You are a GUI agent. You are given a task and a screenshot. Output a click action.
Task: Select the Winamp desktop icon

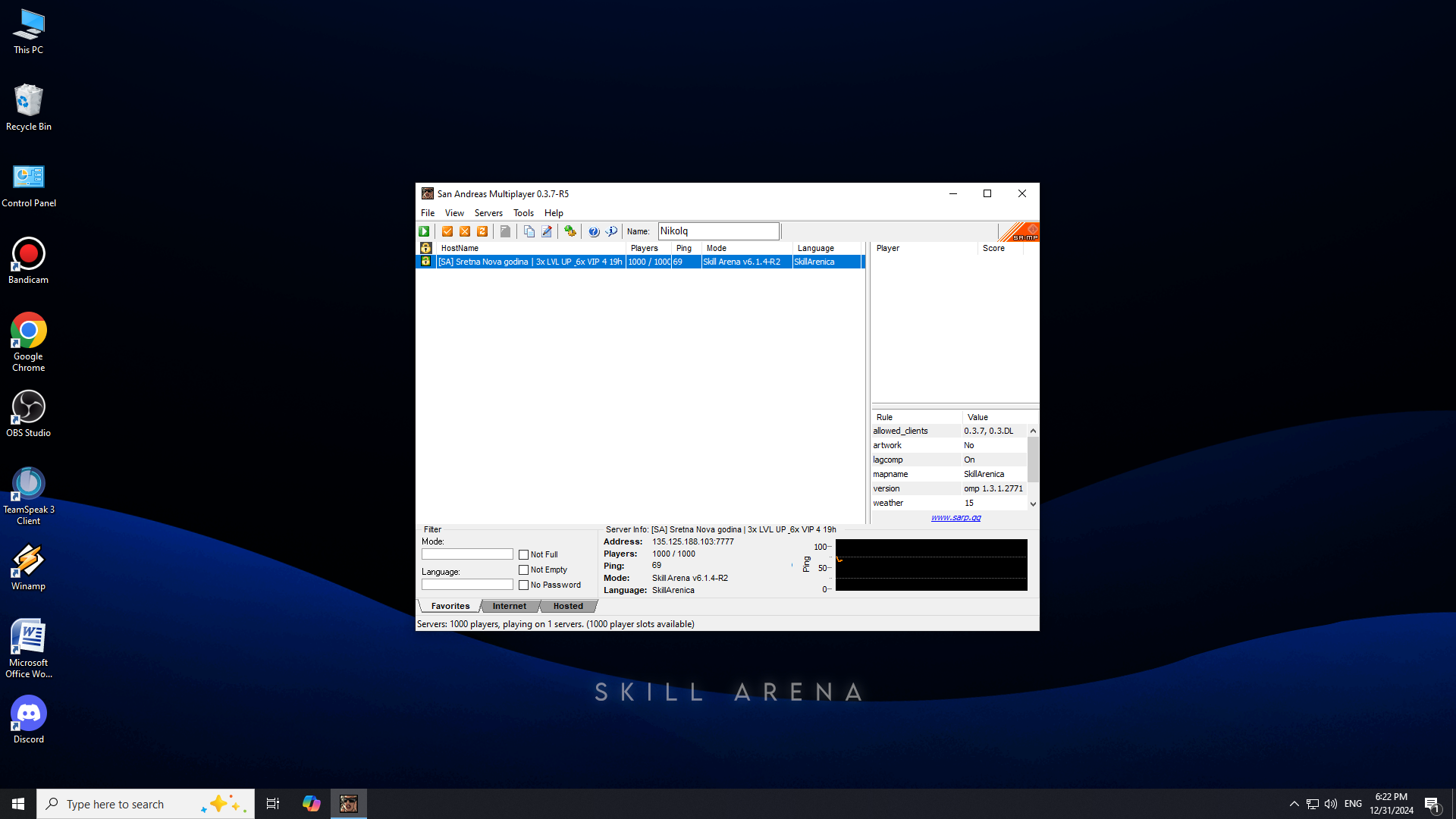pos(29,567)
